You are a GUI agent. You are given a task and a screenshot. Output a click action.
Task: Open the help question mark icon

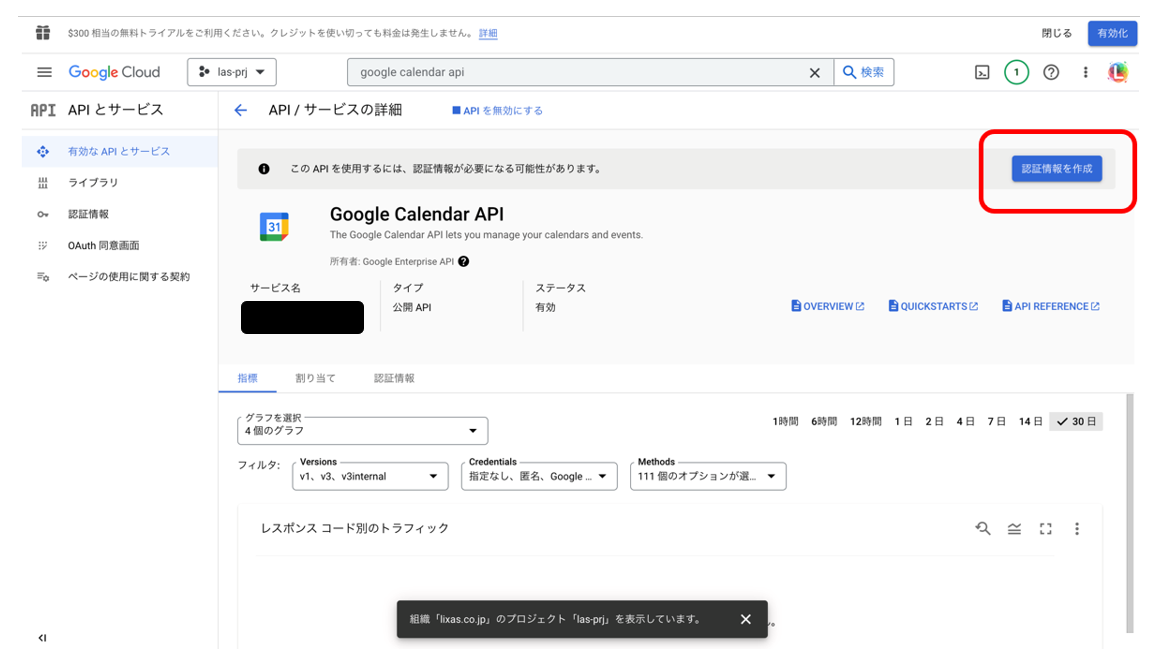1051,72
